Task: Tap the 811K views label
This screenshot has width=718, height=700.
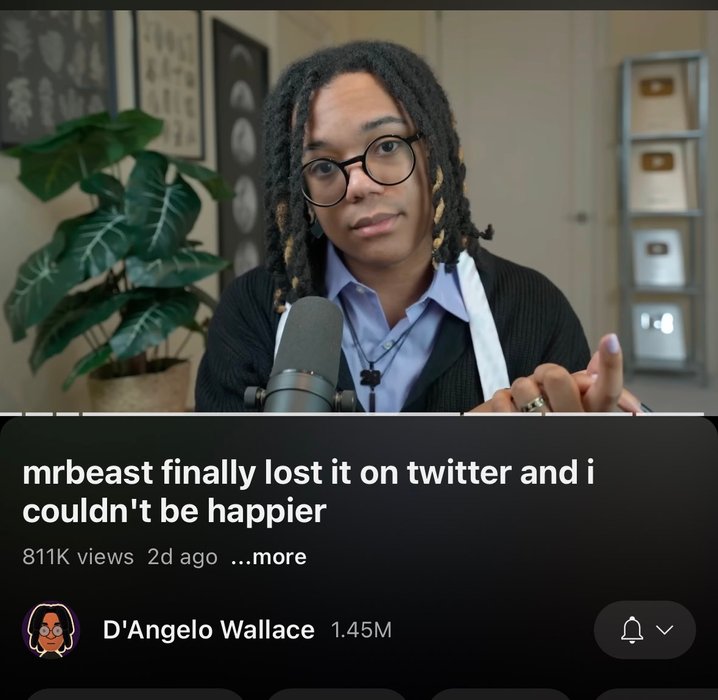Action: 78,557
